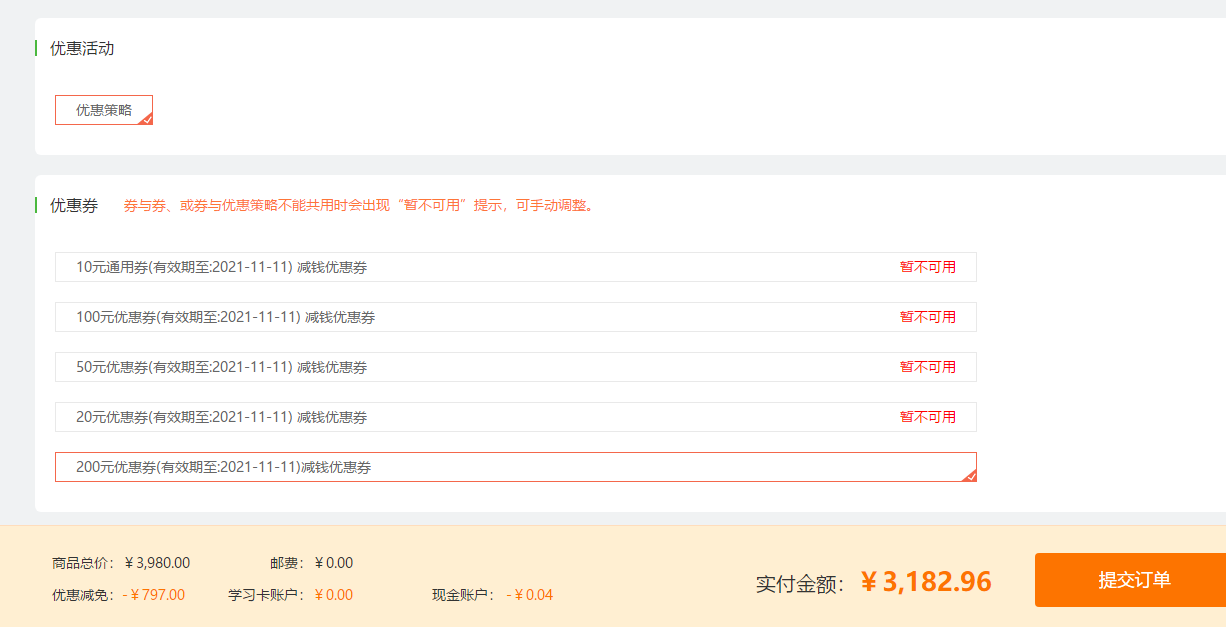Click the 优惠减免 amount -¥797.00
Screen dimensions: 1226x627
[x=154, y=595]
